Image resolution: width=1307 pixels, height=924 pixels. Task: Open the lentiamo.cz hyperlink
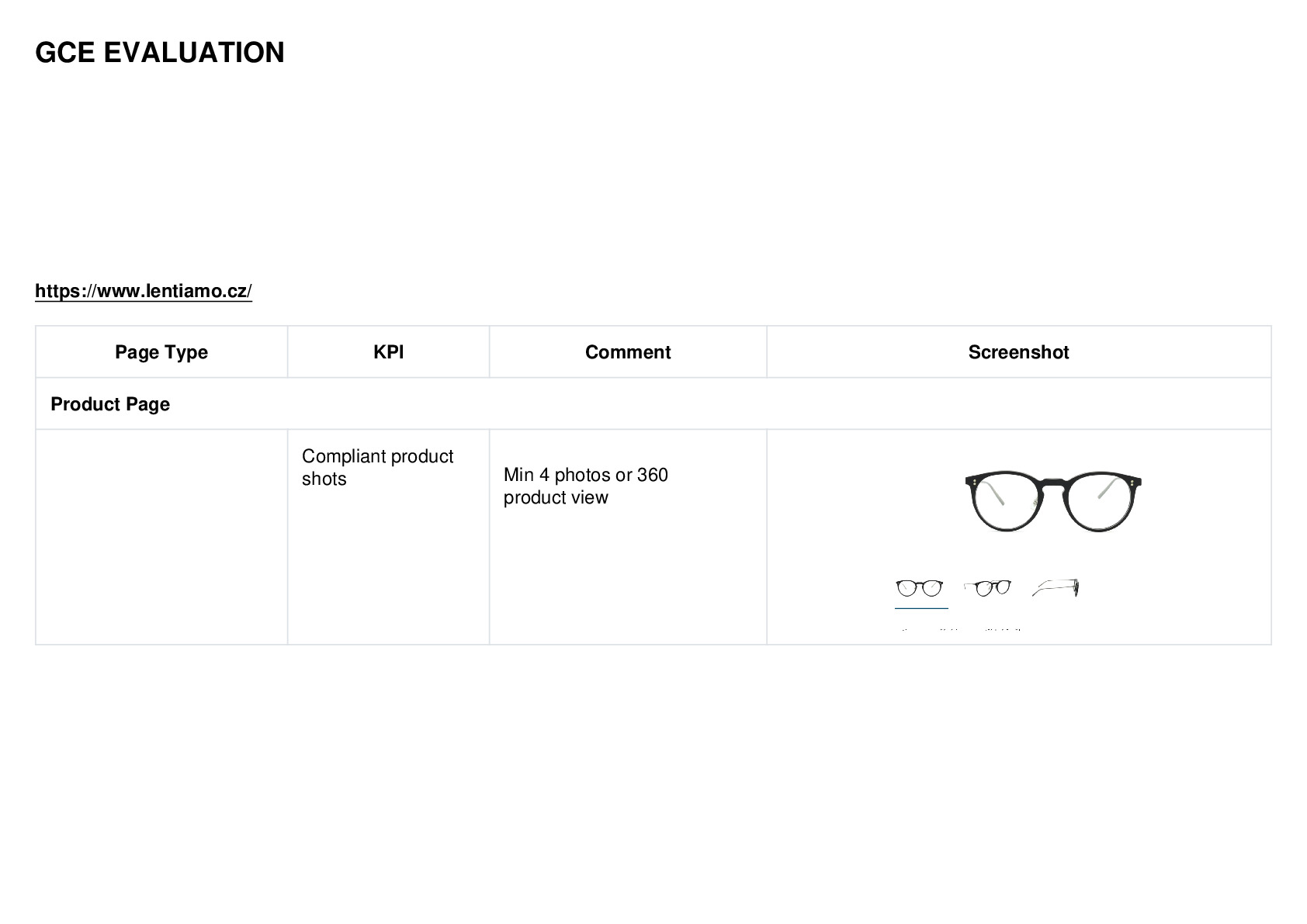[144, 291]
